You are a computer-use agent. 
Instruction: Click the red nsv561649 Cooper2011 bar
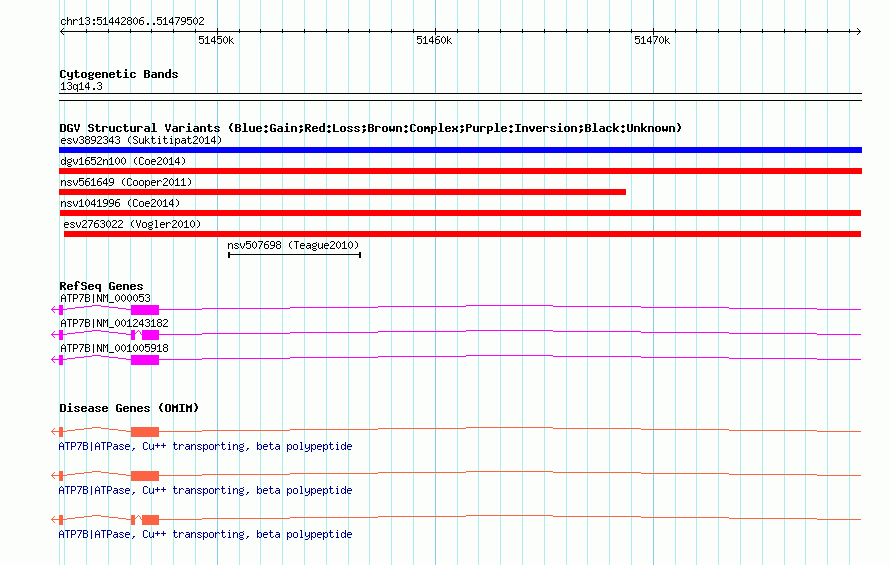342,192
